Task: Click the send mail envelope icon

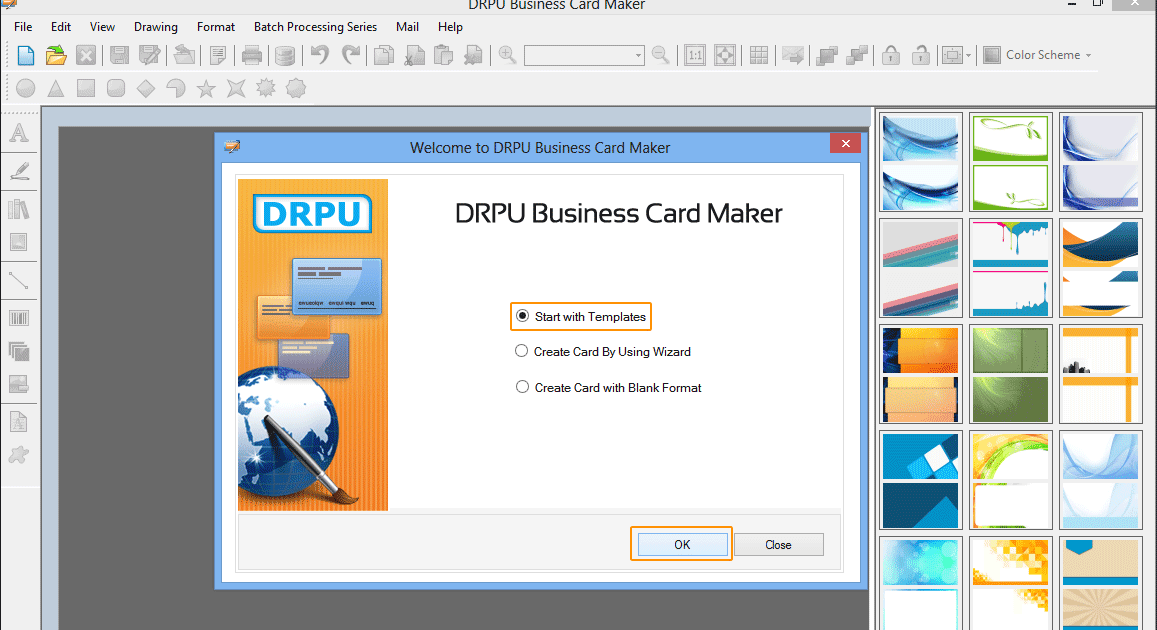Action: [x=792, y=55]
